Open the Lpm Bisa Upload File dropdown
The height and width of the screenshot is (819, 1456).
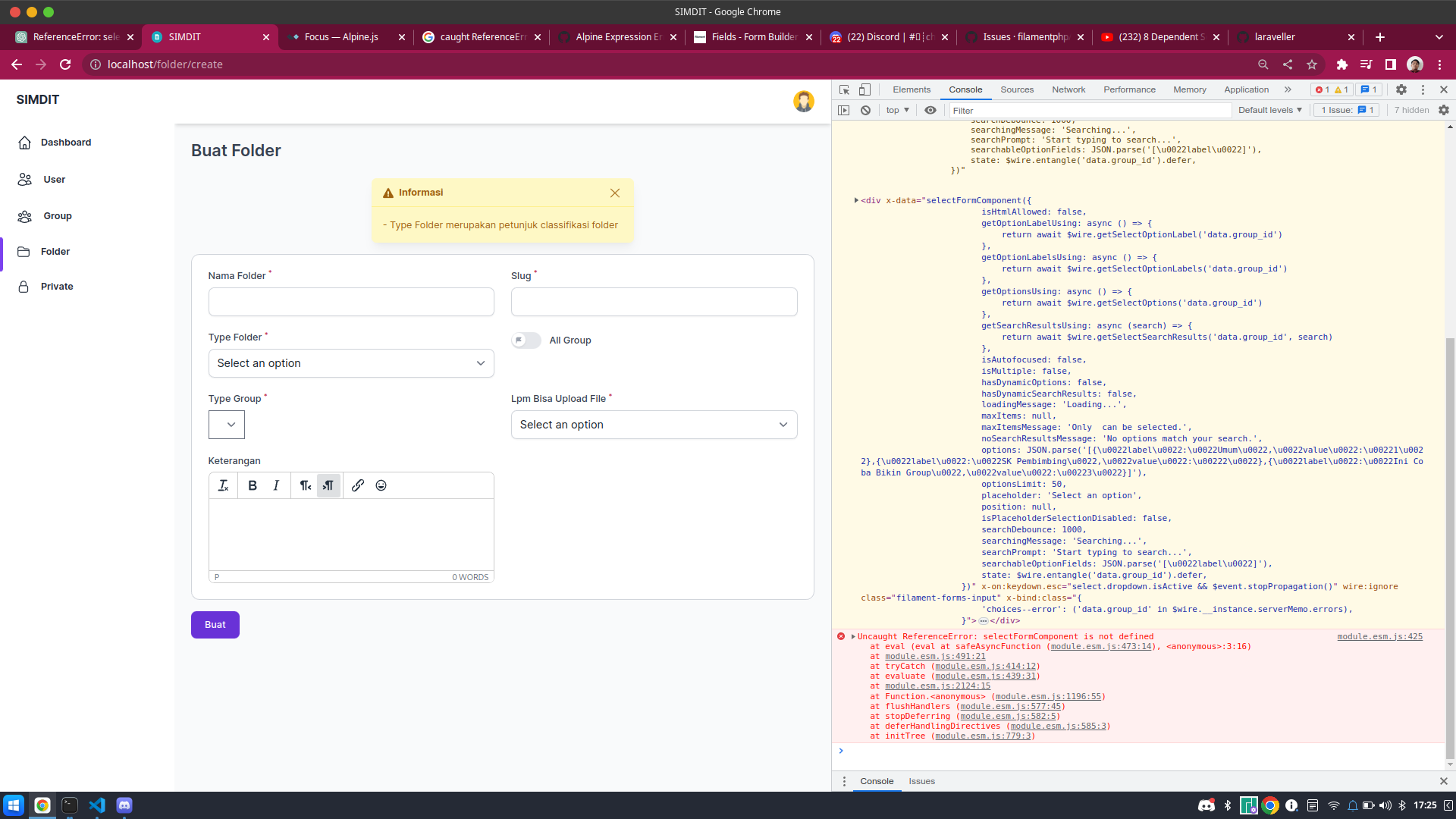(x=654, y=425)
